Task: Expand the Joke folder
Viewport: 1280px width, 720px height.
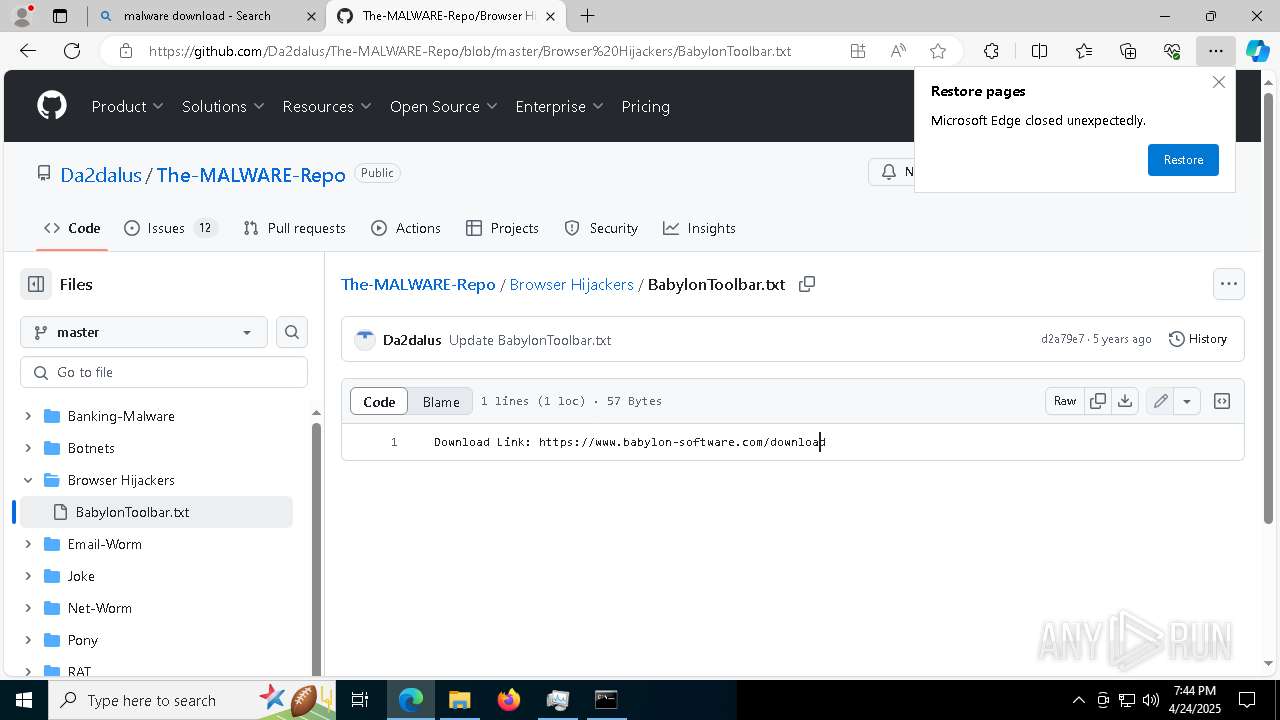Action: 28,576
